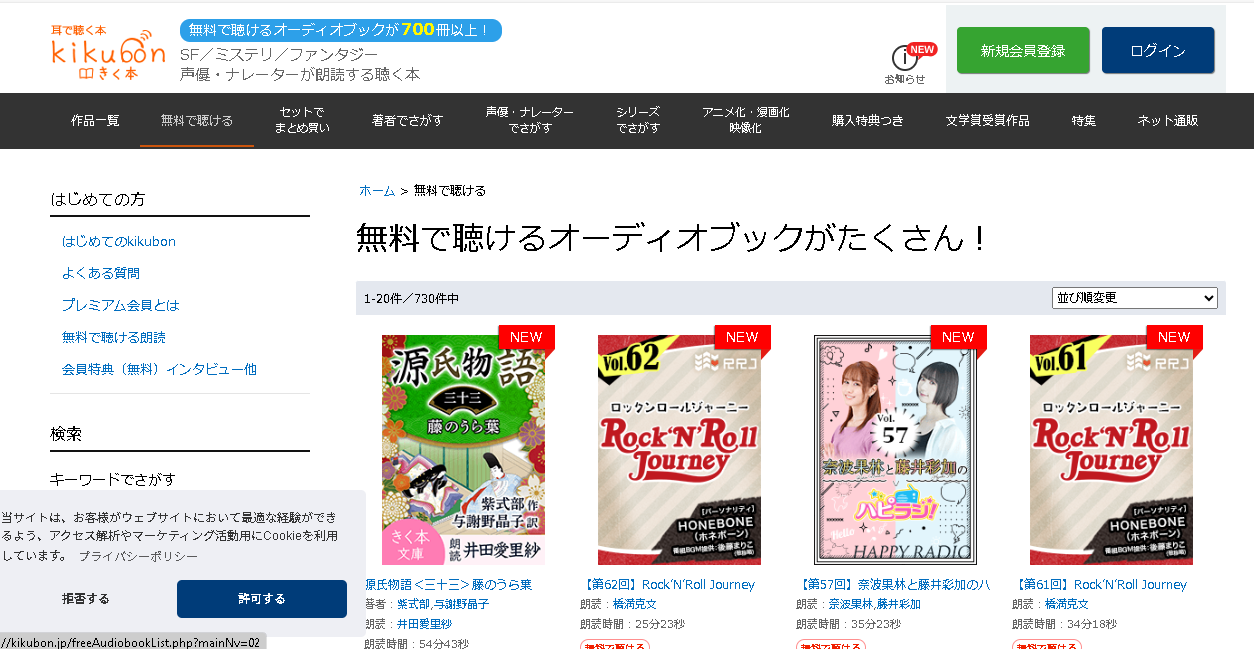Open title link 源氏物語＜三十三＞藤のうら葉
This screenshot has width=1254, height=649.
[448, 585]
